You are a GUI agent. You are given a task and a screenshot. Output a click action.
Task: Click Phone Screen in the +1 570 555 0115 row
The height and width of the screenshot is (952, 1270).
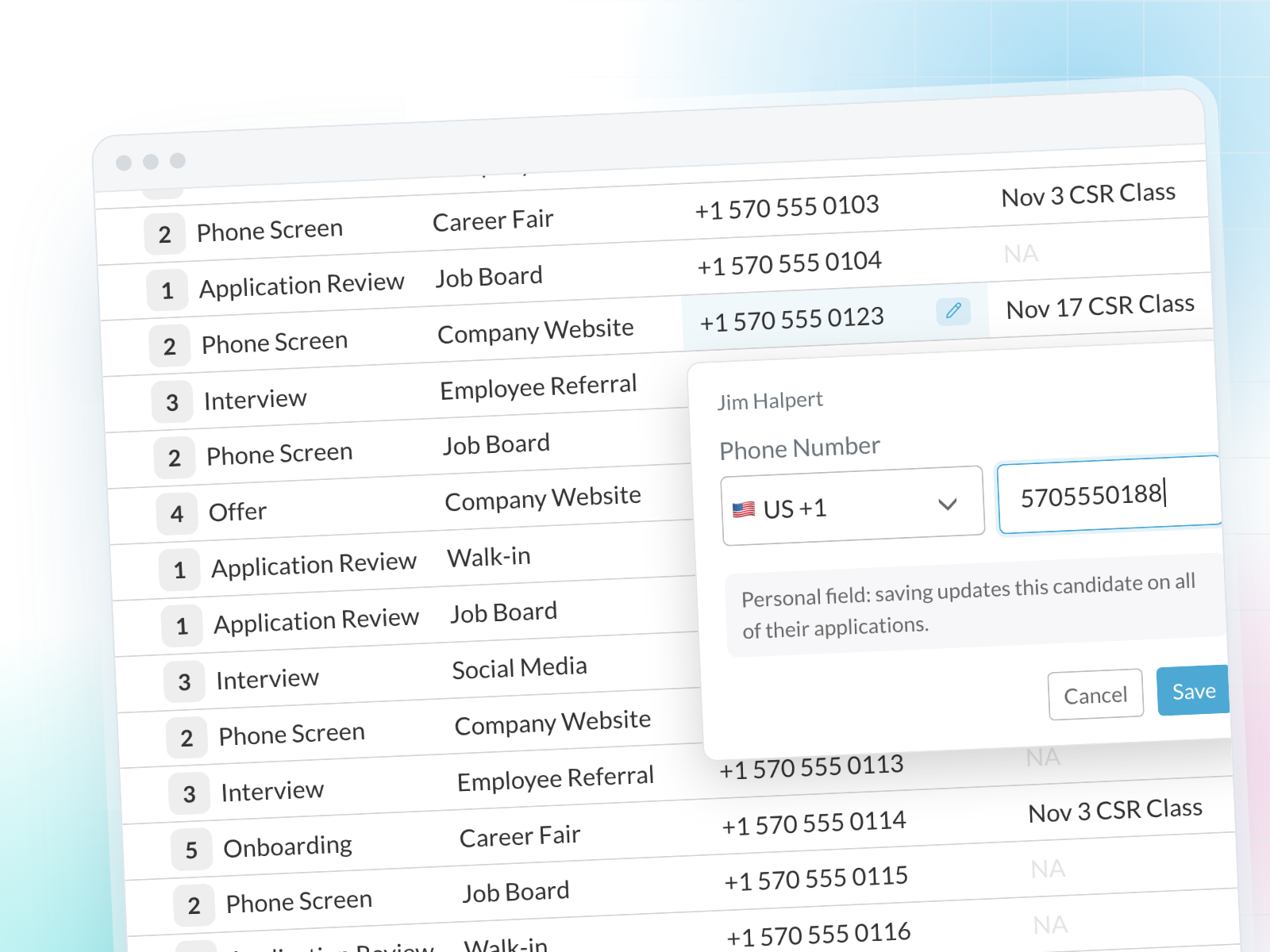coord(298,901)
